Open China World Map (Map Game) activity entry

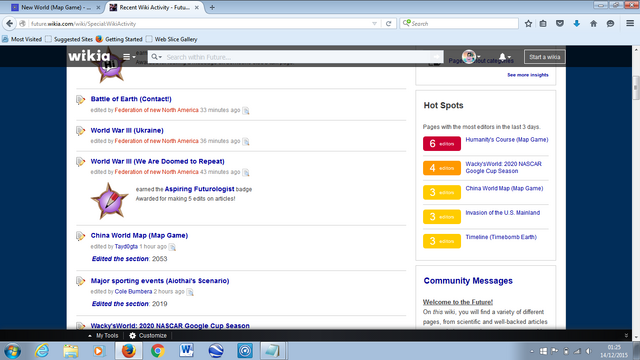[139, 235]
